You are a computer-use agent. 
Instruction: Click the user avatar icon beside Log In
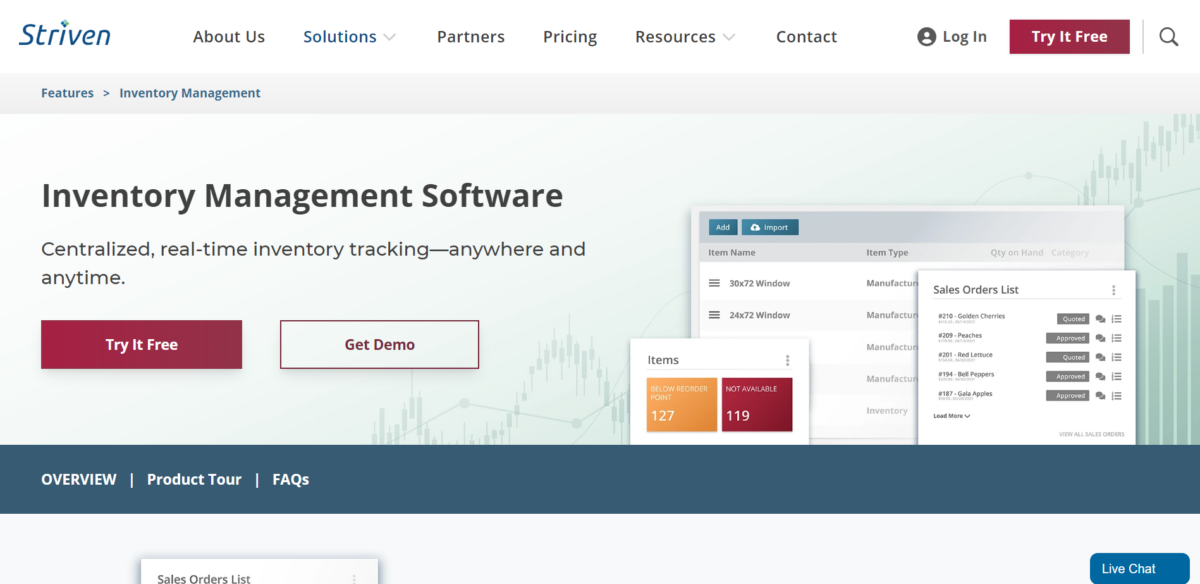pos(927,37)
